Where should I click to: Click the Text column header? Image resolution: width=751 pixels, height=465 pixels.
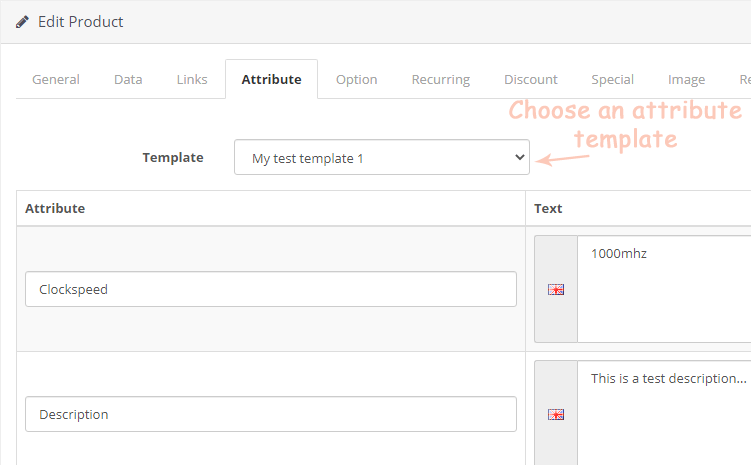click(548, 208)
